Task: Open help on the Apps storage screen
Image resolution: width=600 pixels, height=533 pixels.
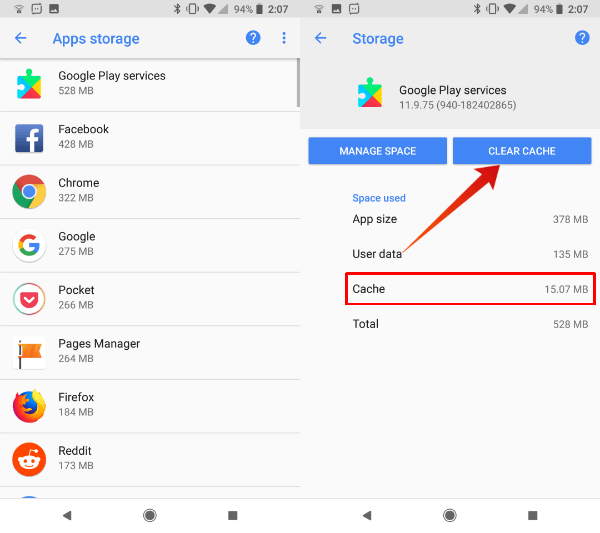Action: click(253, 38)
